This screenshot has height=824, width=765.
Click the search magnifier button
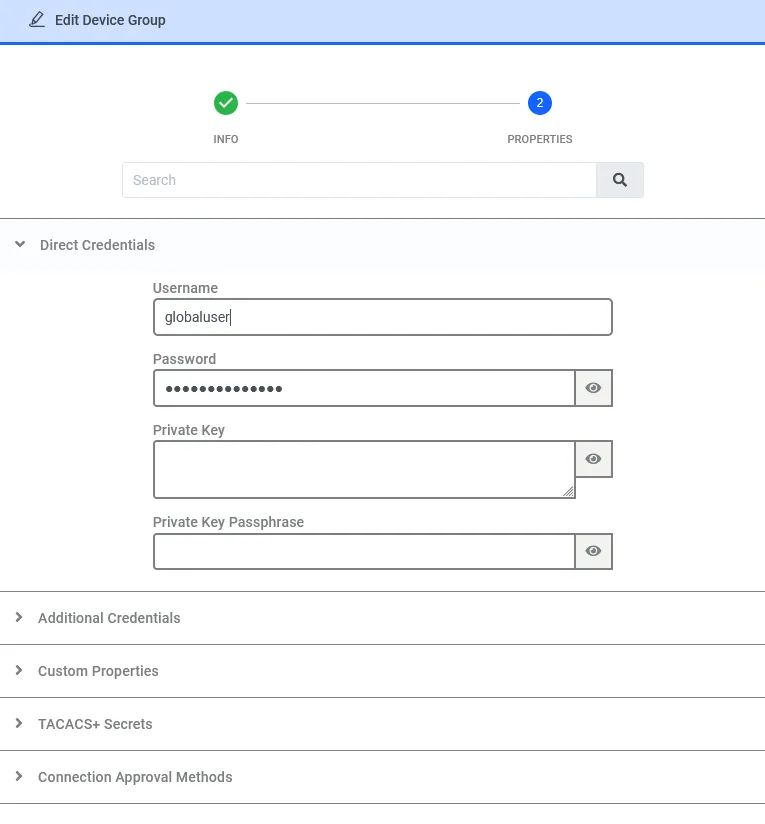[x=619, y=180]
